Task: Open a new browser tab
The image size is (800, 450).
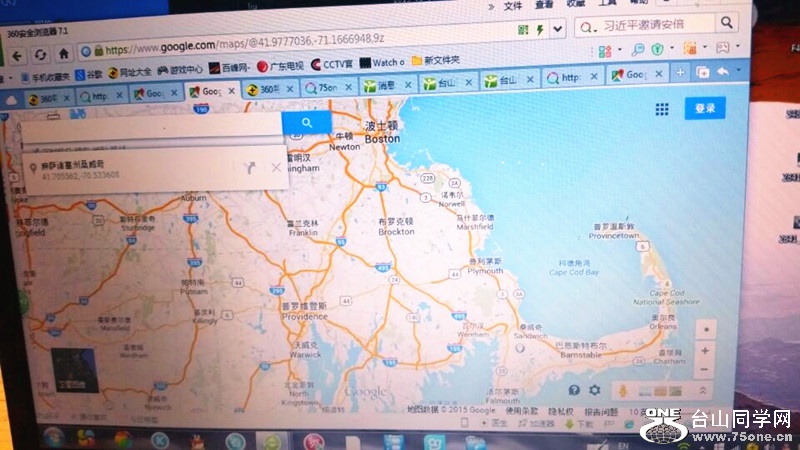Action: (680, 73)
